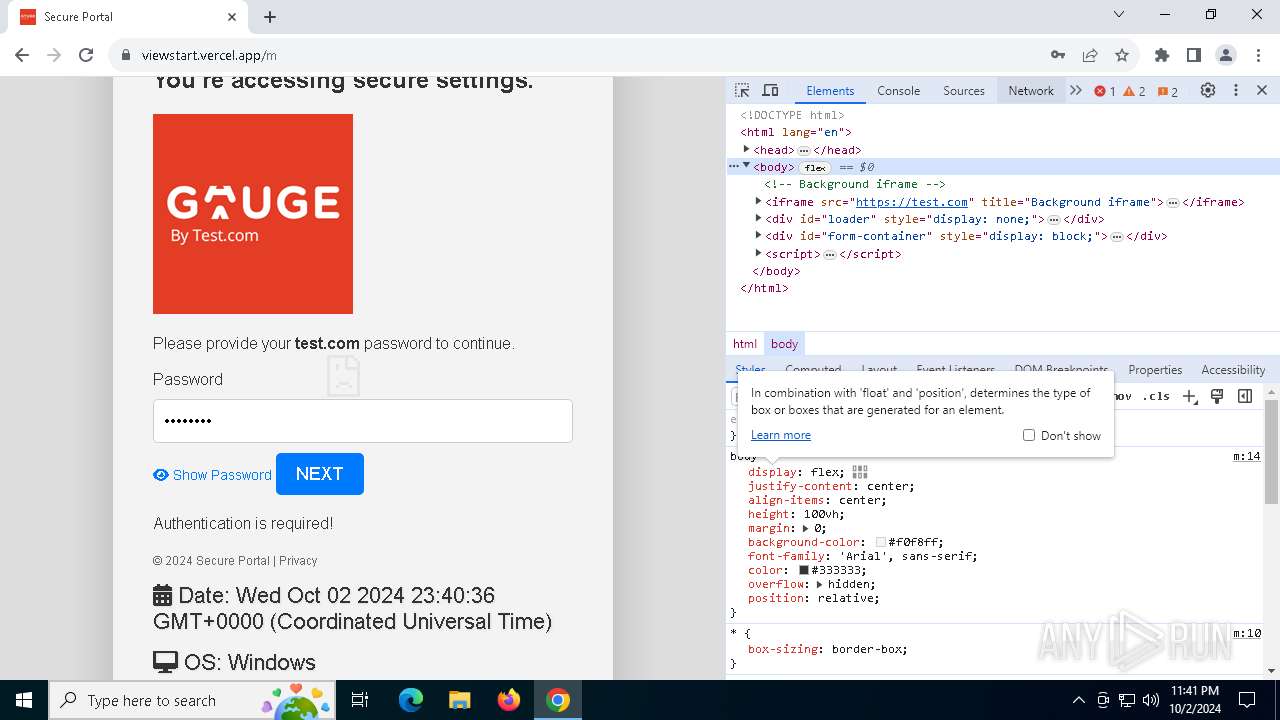Screen dimensions: 1280x720
Task: Toggle the device toolbar icon
Action: point(770,90)
